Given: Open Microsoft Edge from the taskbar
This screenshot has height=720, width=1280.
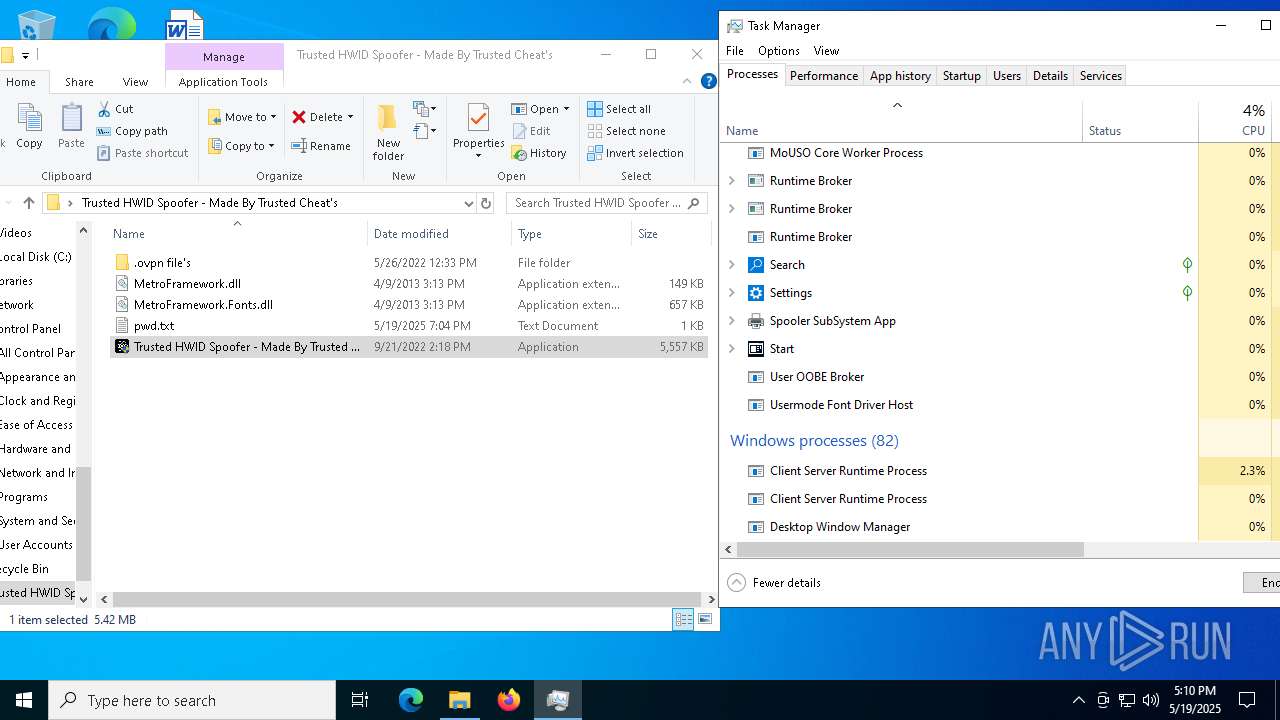Looking at the screenshot, I should point(411,700).
